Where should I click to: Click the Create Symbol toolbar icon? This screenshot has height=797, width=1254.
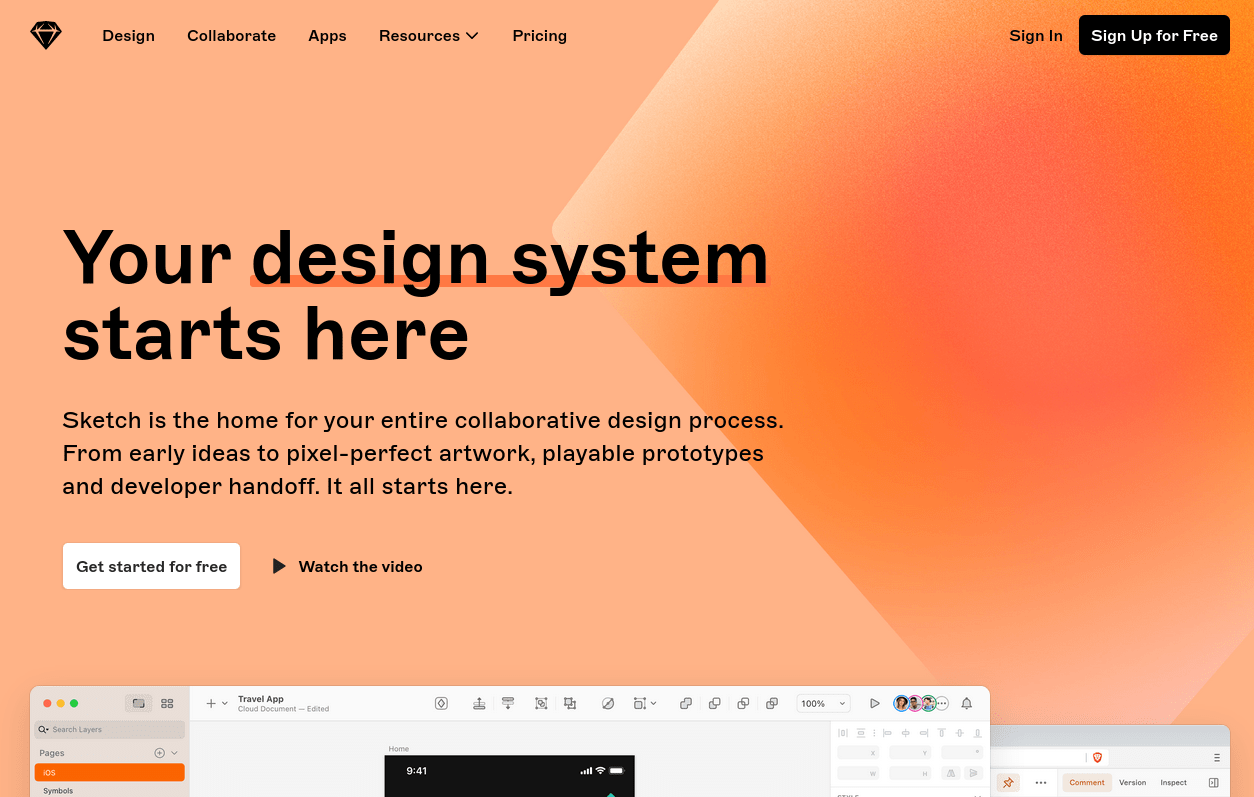pos(441,703)
